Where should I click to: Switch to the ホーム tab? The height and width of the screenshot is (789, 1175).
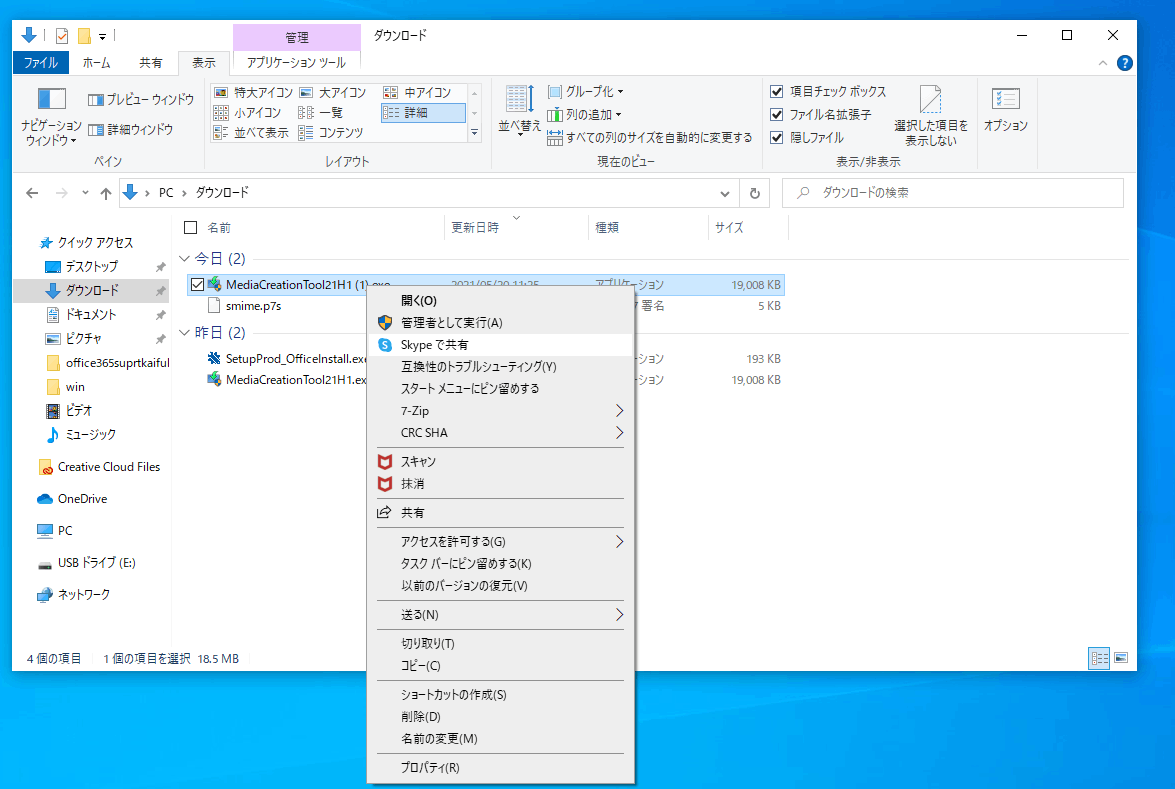point(96,63)
